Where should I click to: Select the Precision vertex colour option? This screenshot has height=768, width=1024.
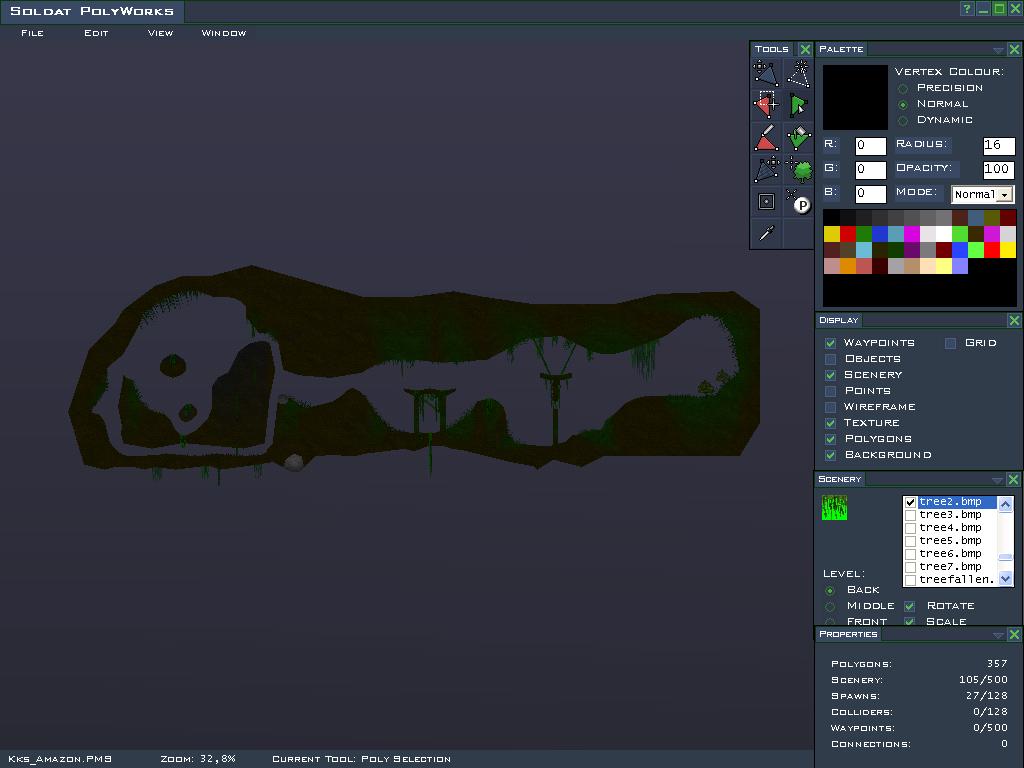click(903, 88)
